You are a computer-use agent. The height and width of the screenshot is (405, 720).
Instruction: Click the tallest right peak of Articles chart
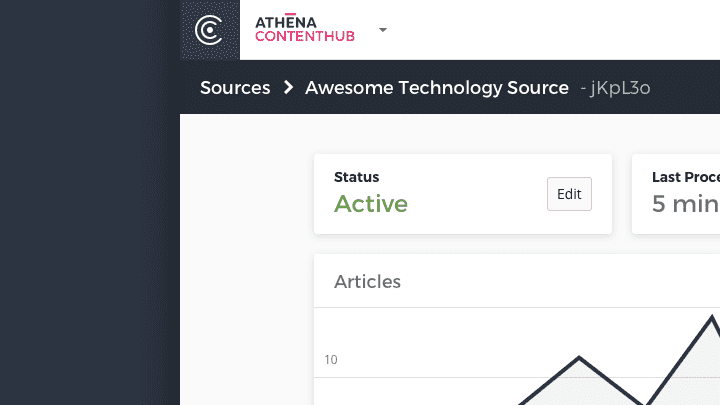(711, 318)
